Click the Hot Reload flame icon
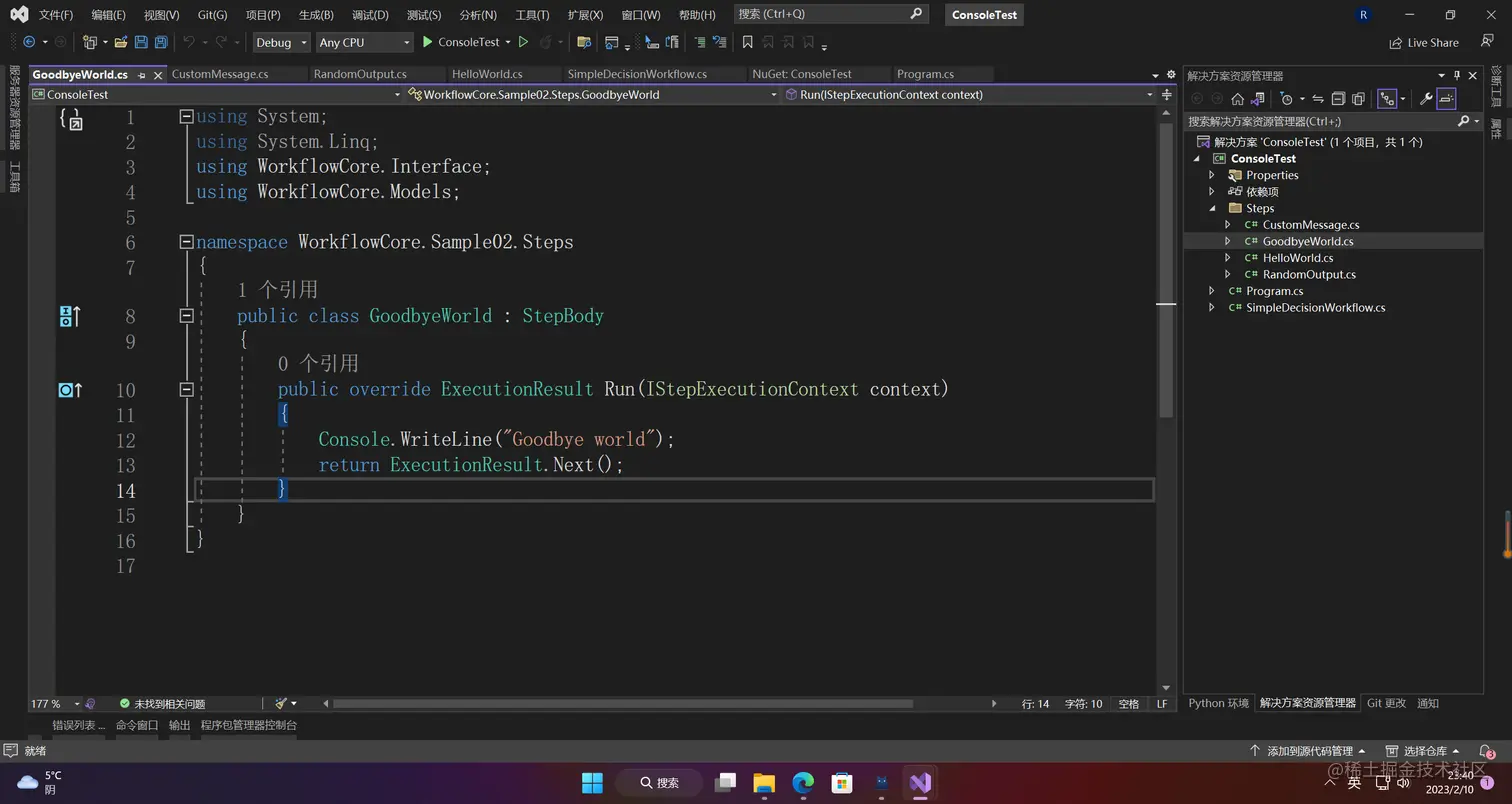Image resolution: width=1512 pixels, height=804 pixels. pos(547,42)
